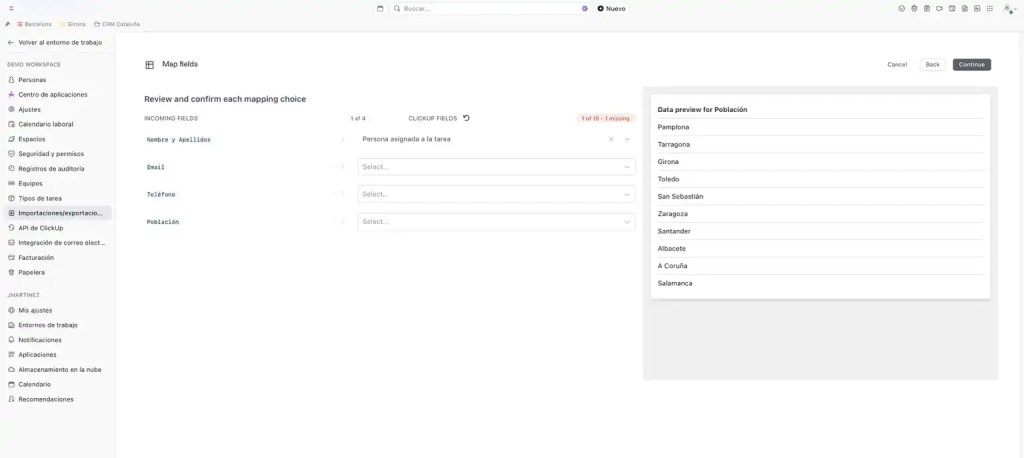Open API de ClickUp
The height and width of the screenshot is (458, 1024).
(x=40, y=228)
